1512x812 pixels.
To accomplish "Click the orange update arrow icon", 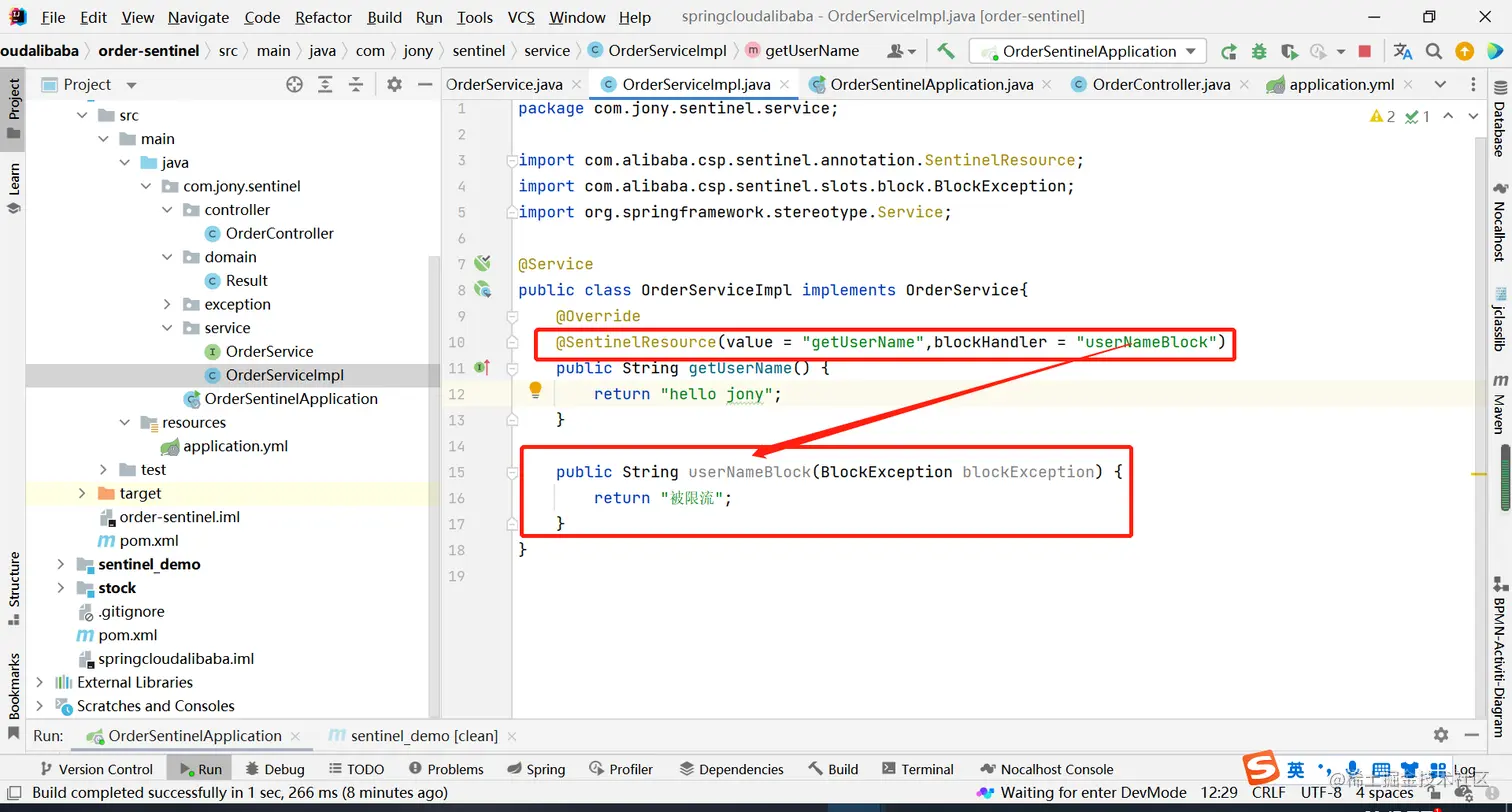I will tap(1464, 51).
